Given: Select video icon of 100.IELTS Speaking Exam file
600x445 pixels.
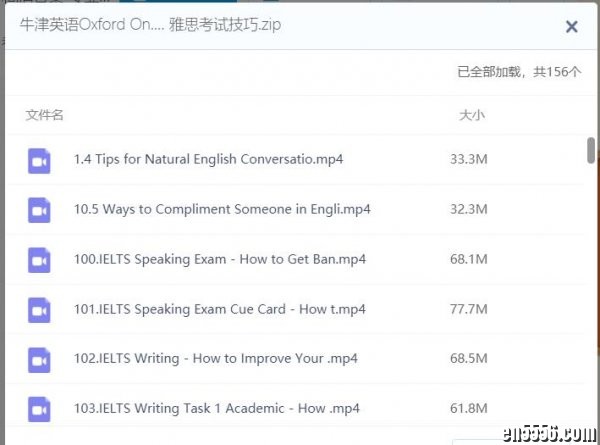Looking at the screenshot, I should 39,260.
